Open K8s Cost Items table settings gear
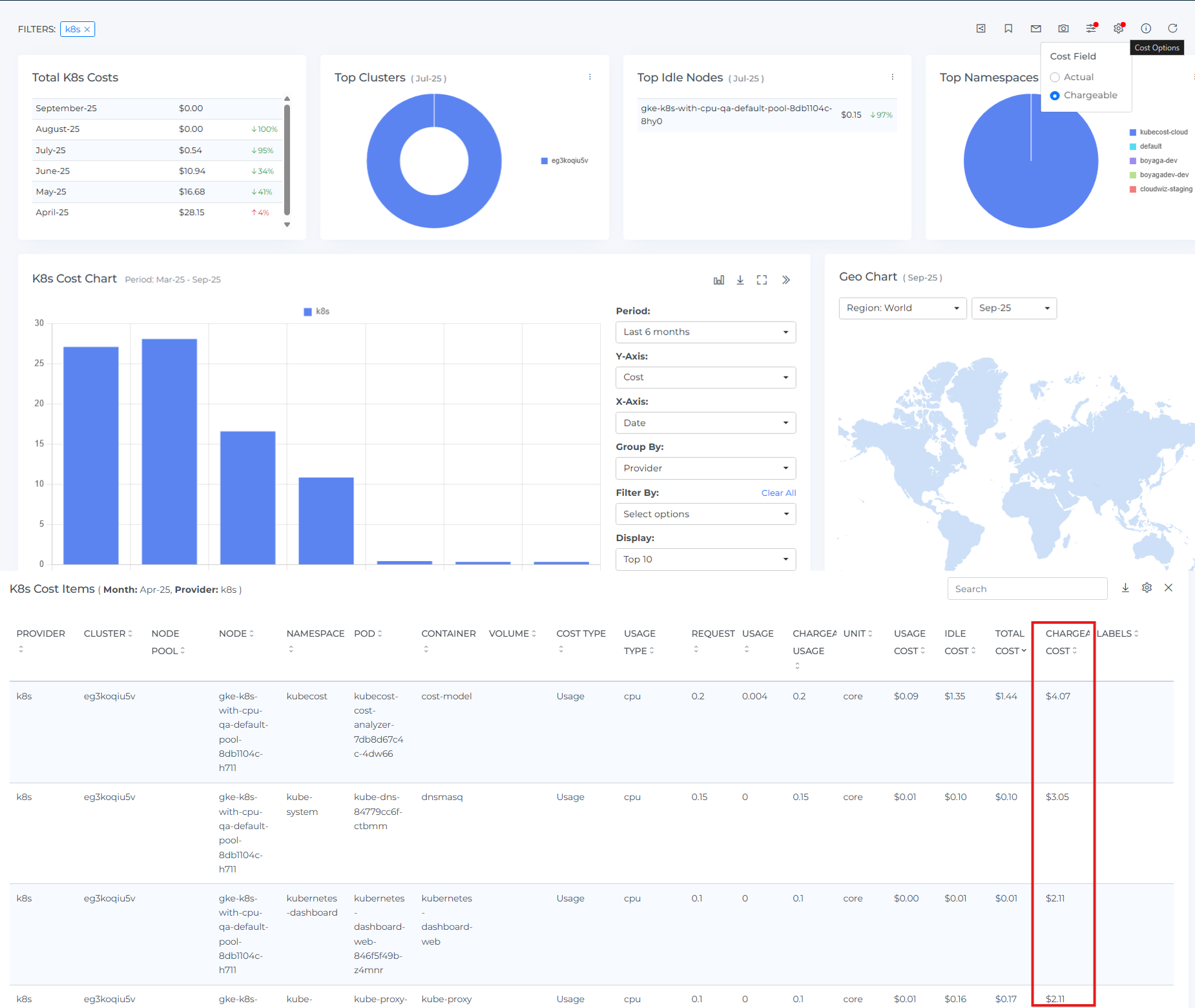Viewport: 1195px width, 1008px height. (x=1147, y=588)
